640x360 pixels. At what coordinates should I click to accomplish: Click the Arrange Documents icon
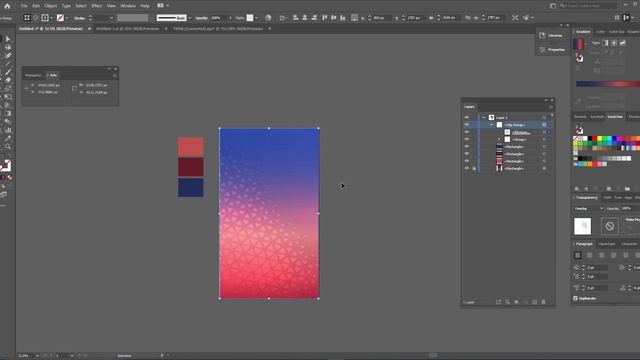(160, 6)
